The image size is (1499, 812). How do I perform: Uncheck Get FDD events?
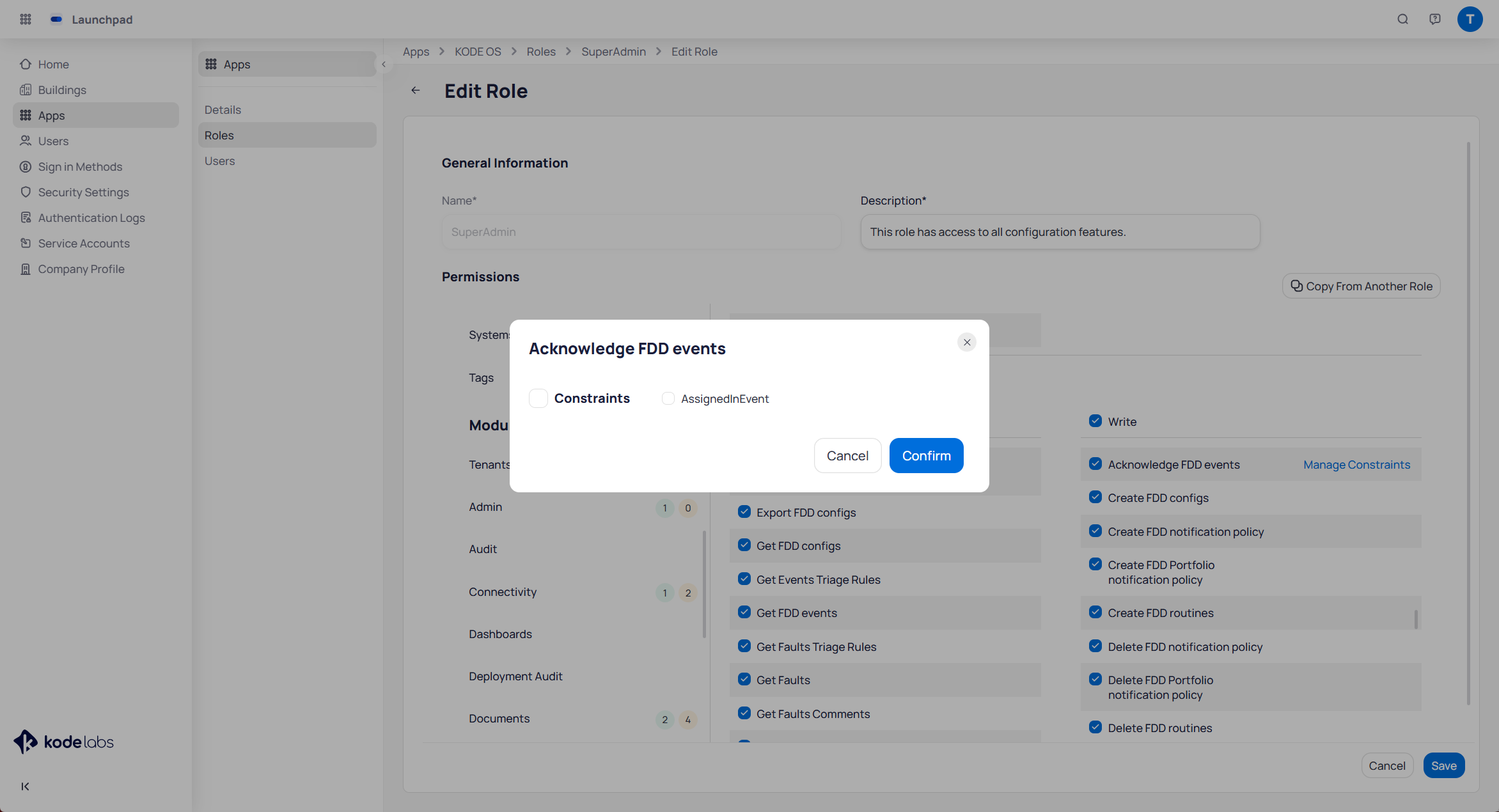click(x=744, y=612)
